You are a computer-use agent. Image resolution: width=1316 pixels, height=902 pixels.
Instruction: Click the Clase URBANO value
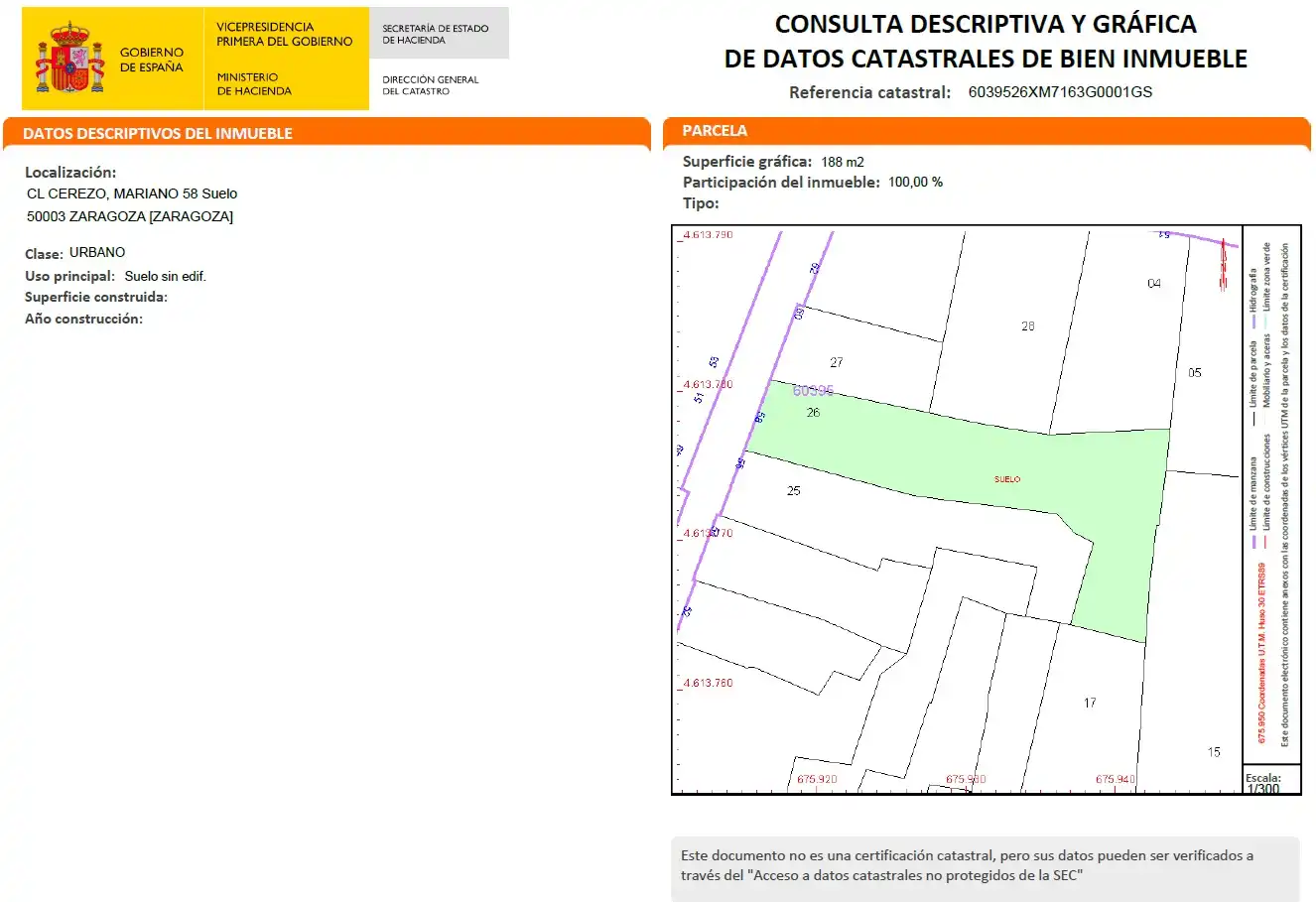point(97,252)
